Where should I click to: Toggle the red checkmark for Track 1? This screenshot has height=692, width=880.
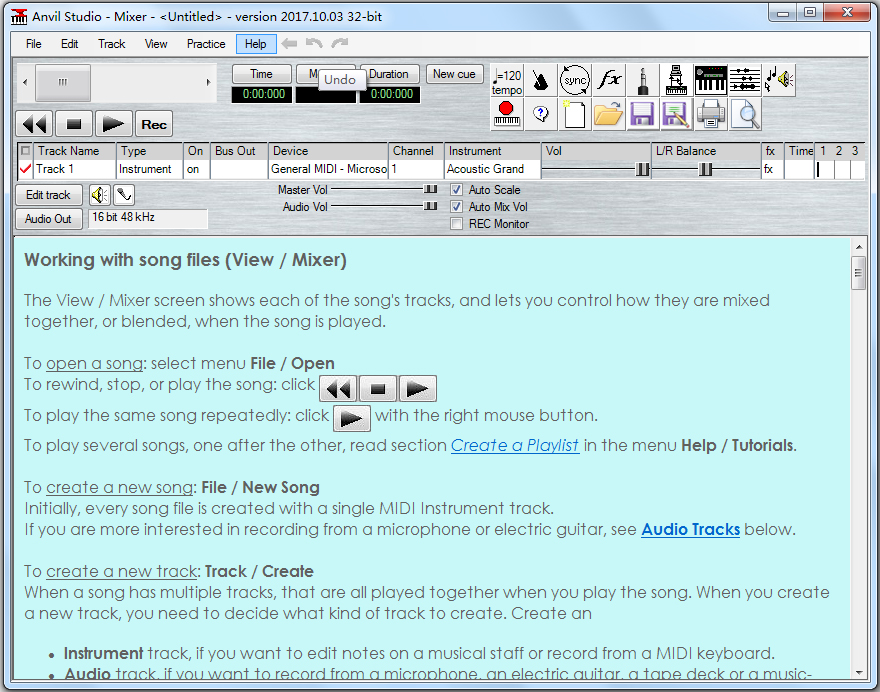(25, 168)
